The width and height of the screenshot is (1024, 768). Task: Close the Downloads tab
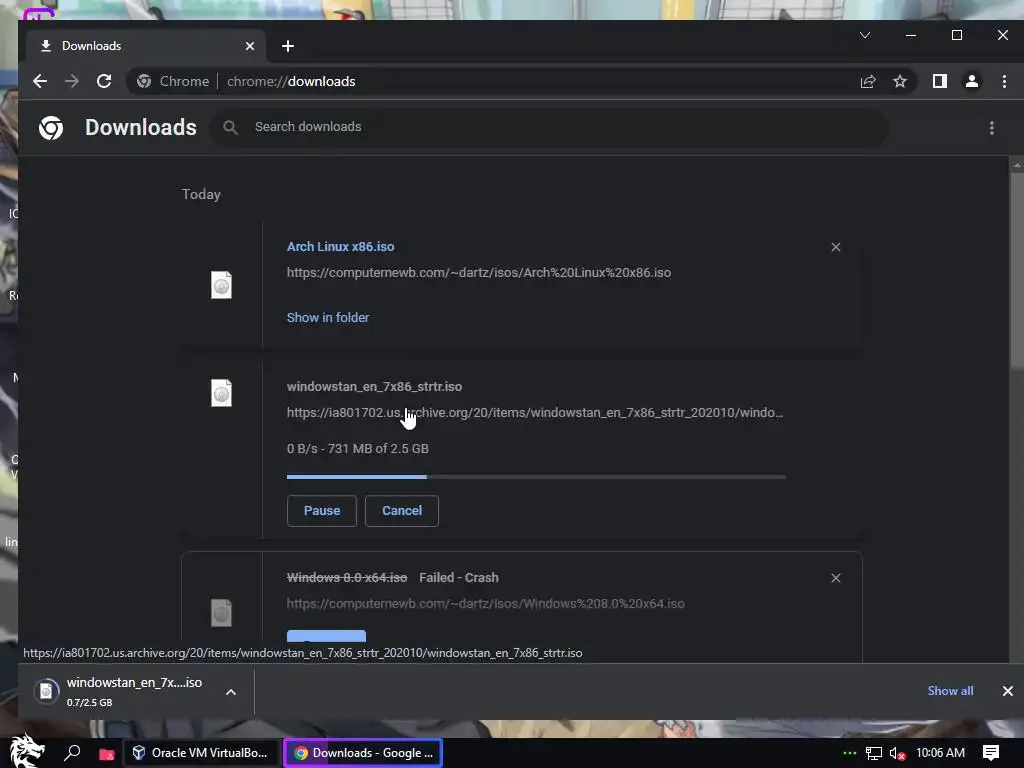[x=249, y=46]
